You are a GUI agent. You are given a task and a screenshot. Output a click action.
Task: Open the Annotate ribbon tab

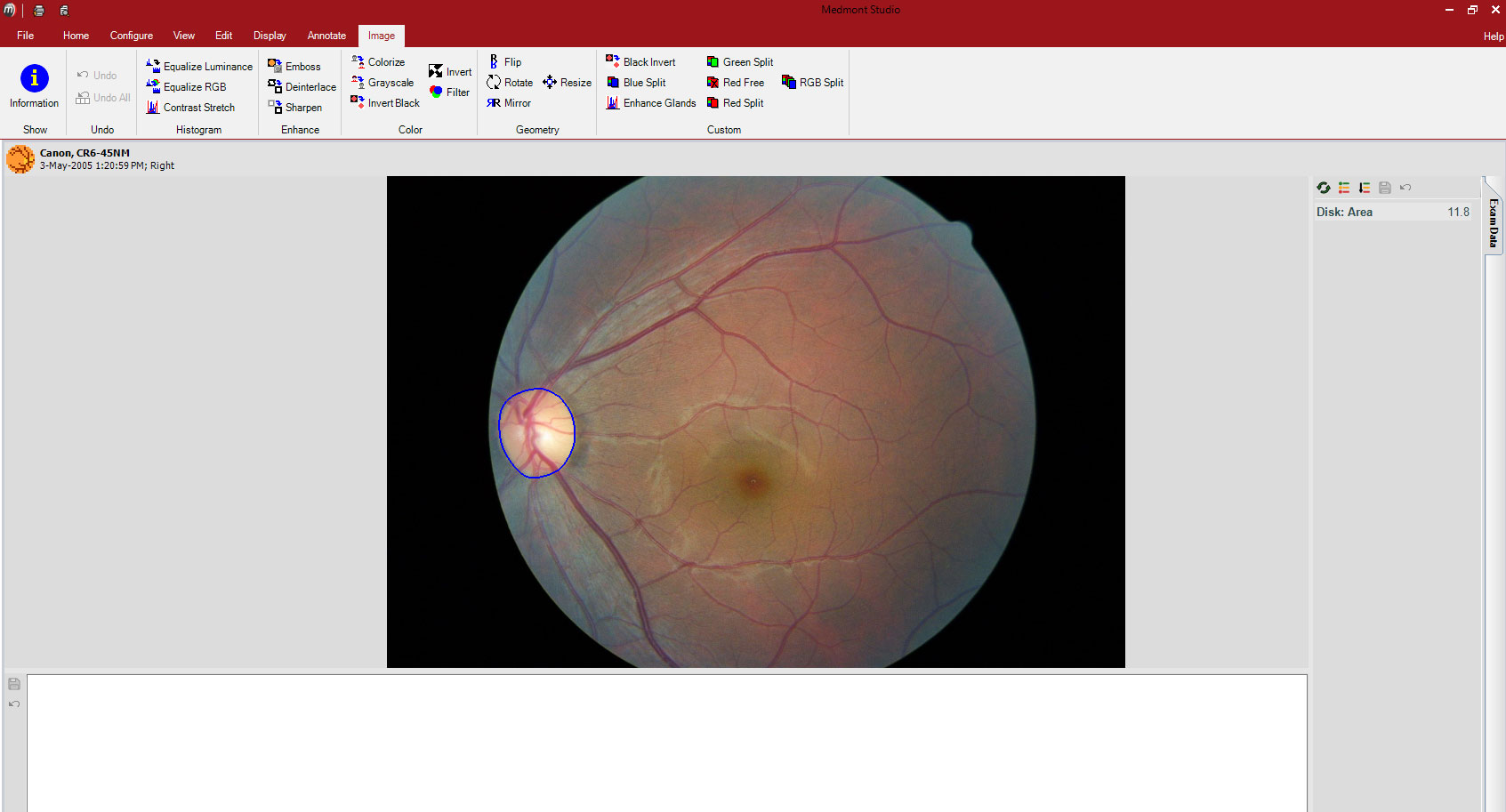coord(326,36)
